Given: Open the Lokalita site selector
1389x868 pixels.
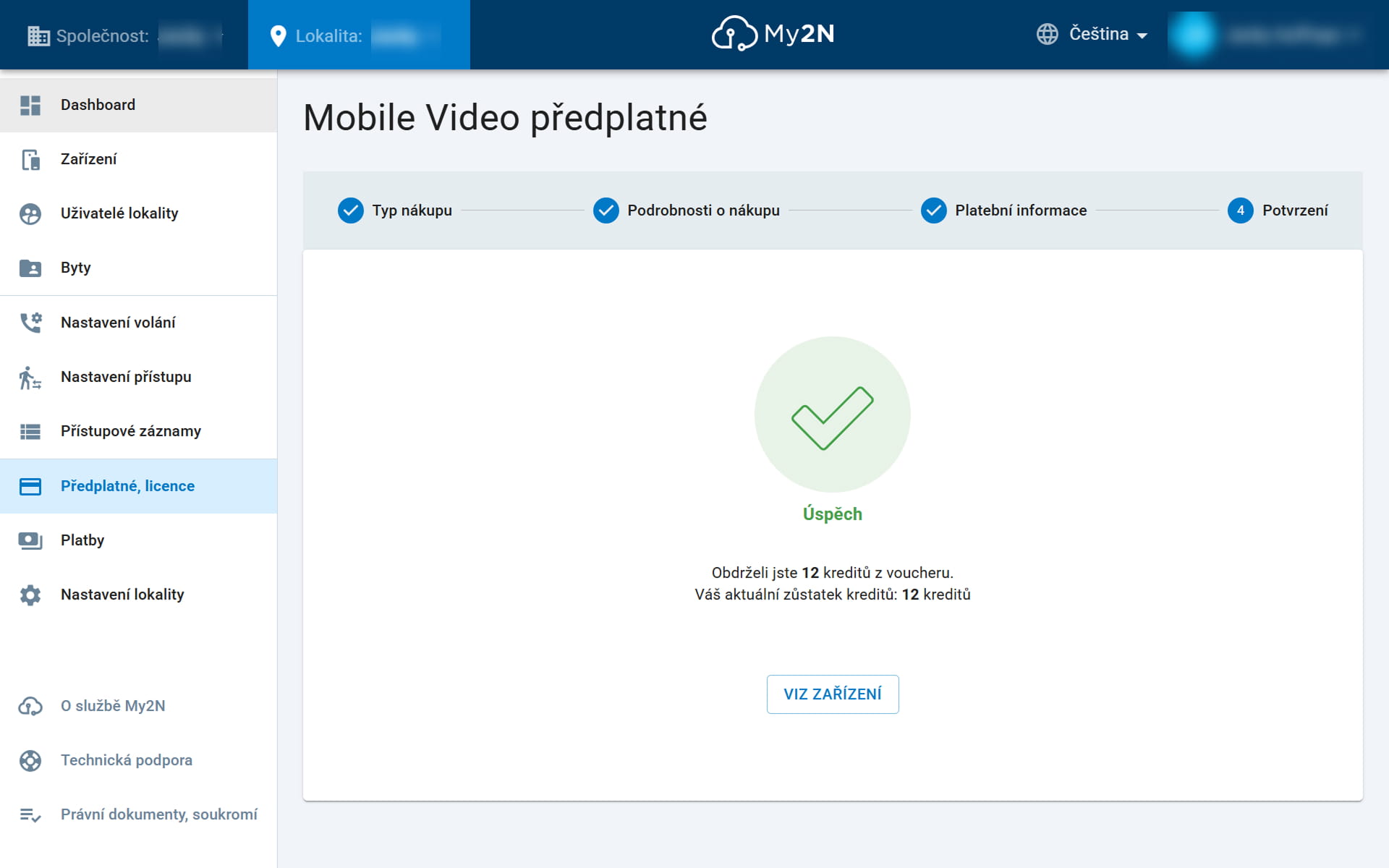Looking at the screenshot, I should (359, 35).
